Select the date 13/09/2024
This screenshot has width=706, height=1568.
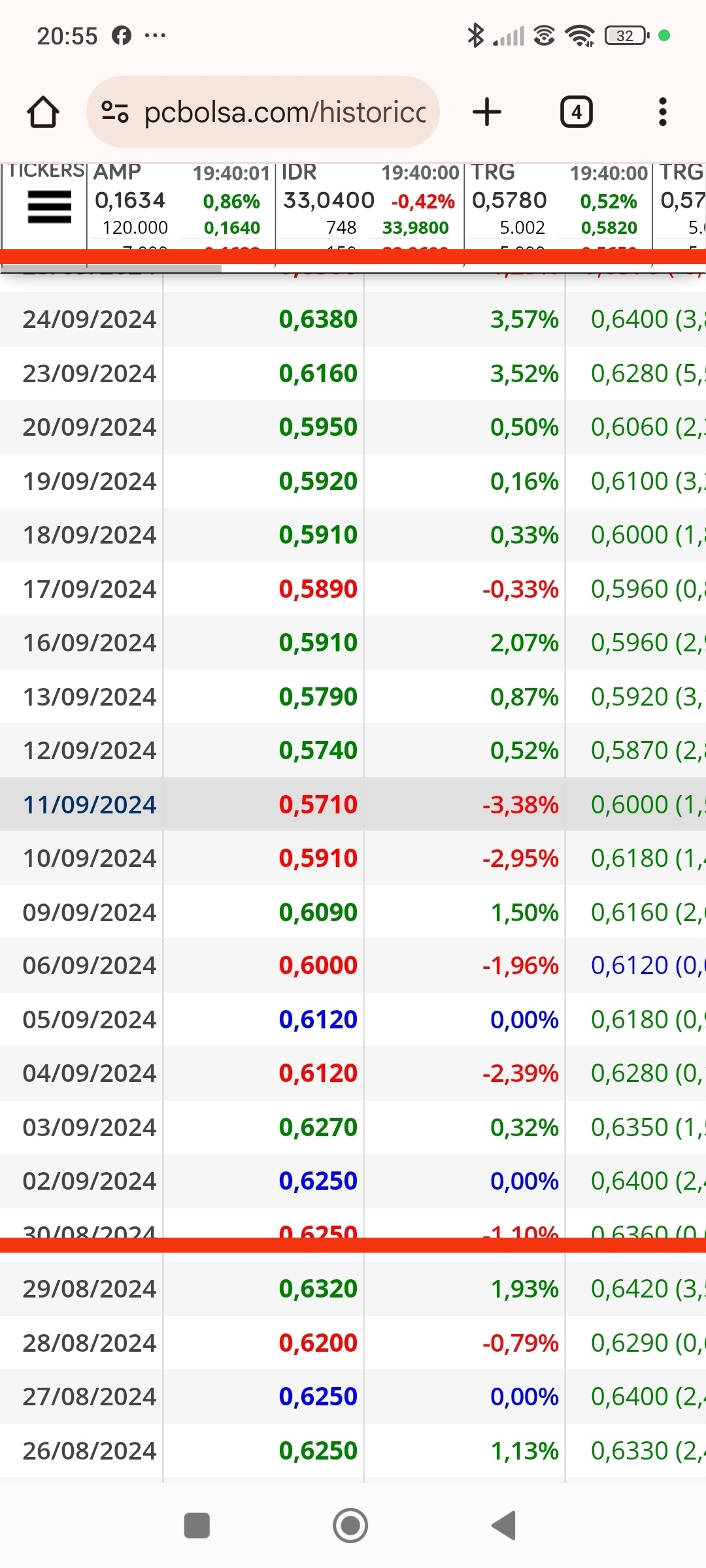pos(90,697)
